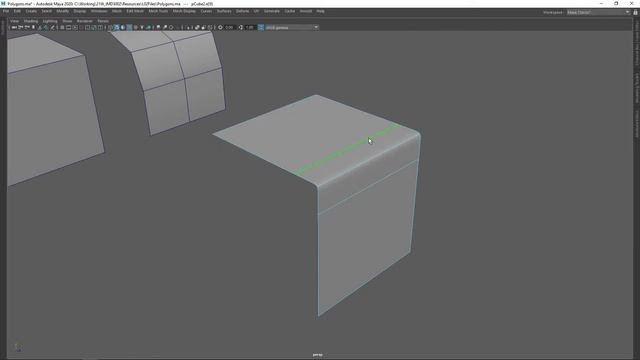
Task: Click the Lock Camera icon
Action: click(21, 27)
